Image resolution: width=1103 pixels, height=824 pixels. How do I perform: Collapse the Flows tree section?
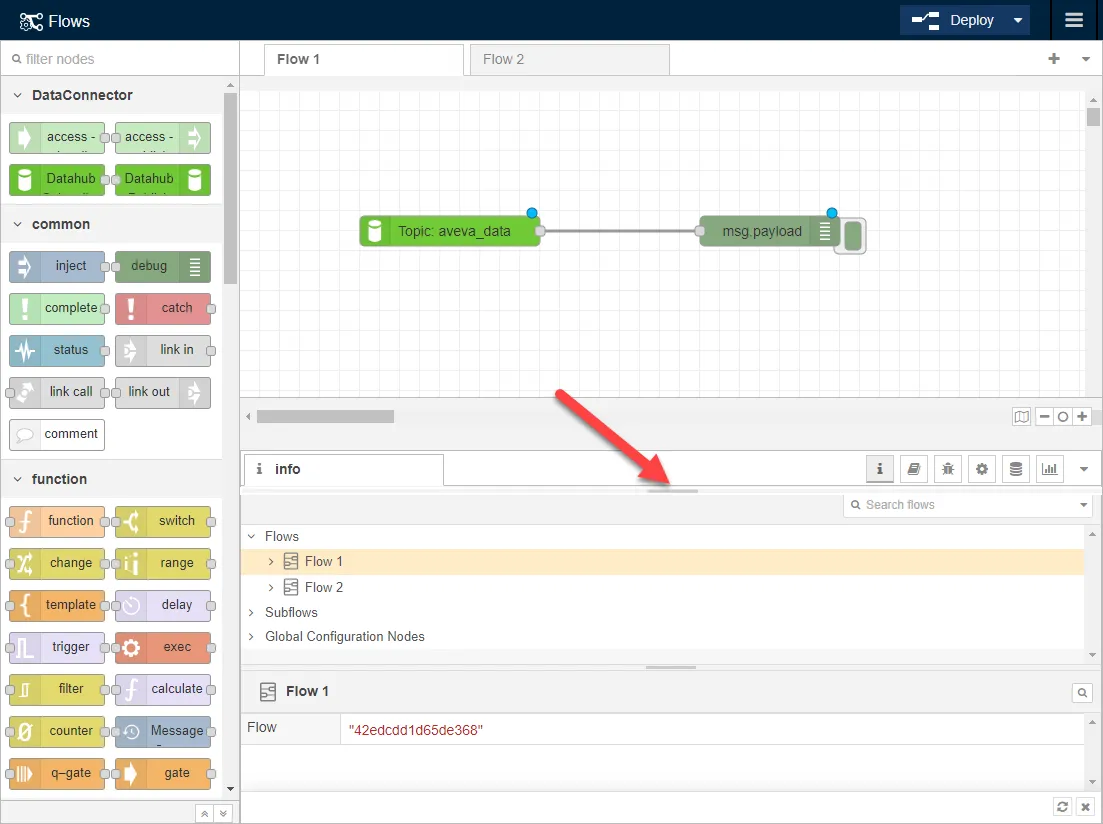(x=251, y=536)
